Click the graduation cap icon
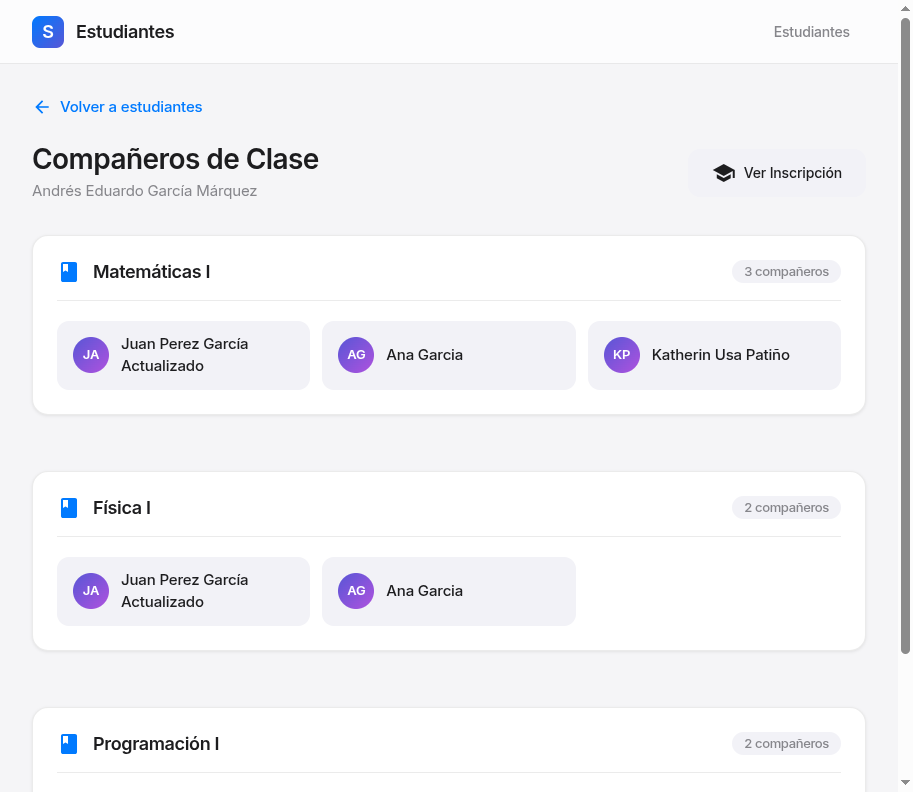The height and width of the screenshot is (792, 913). click(724, 173)
